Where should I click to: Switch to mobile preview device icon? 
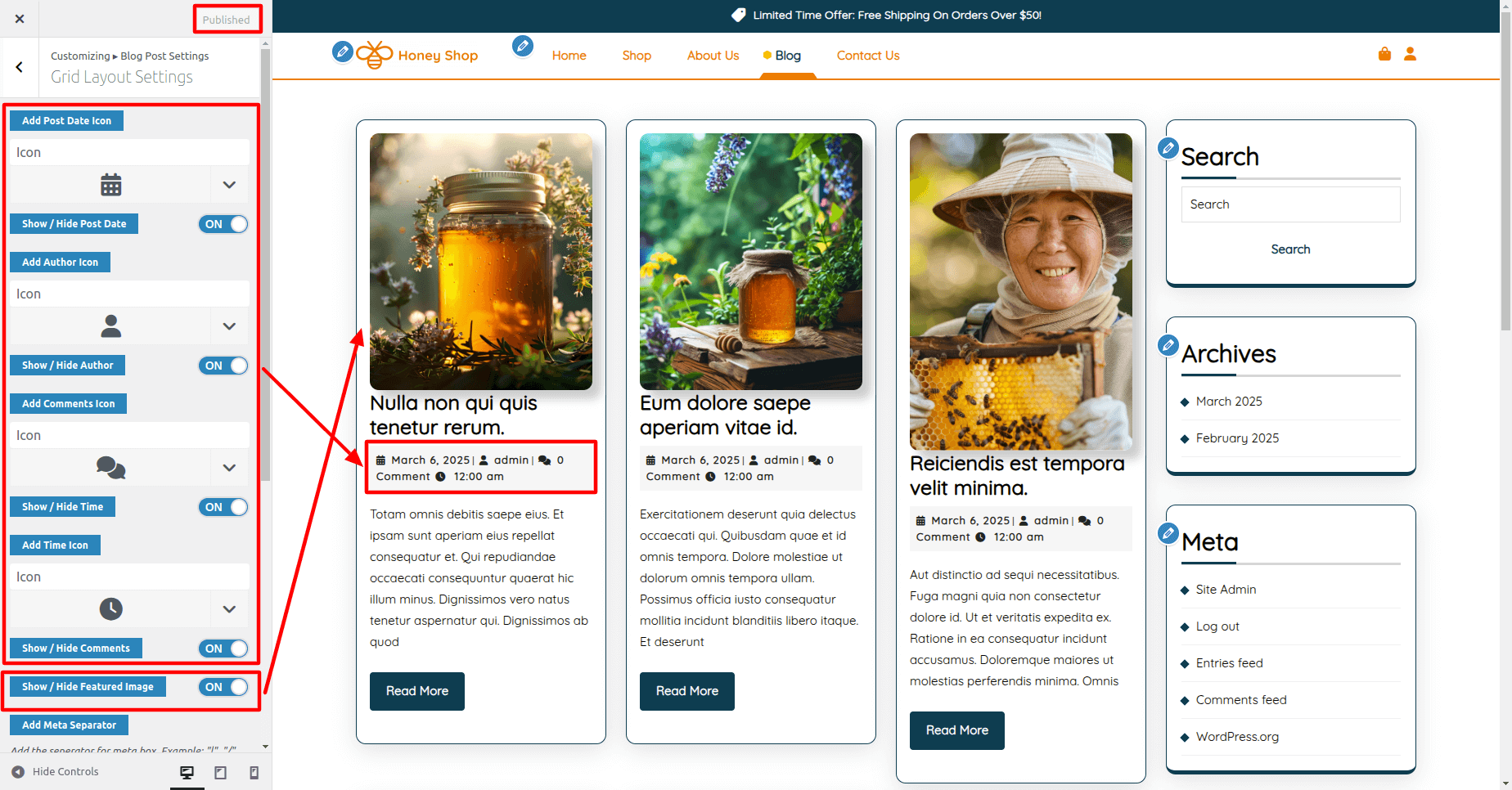254,773
